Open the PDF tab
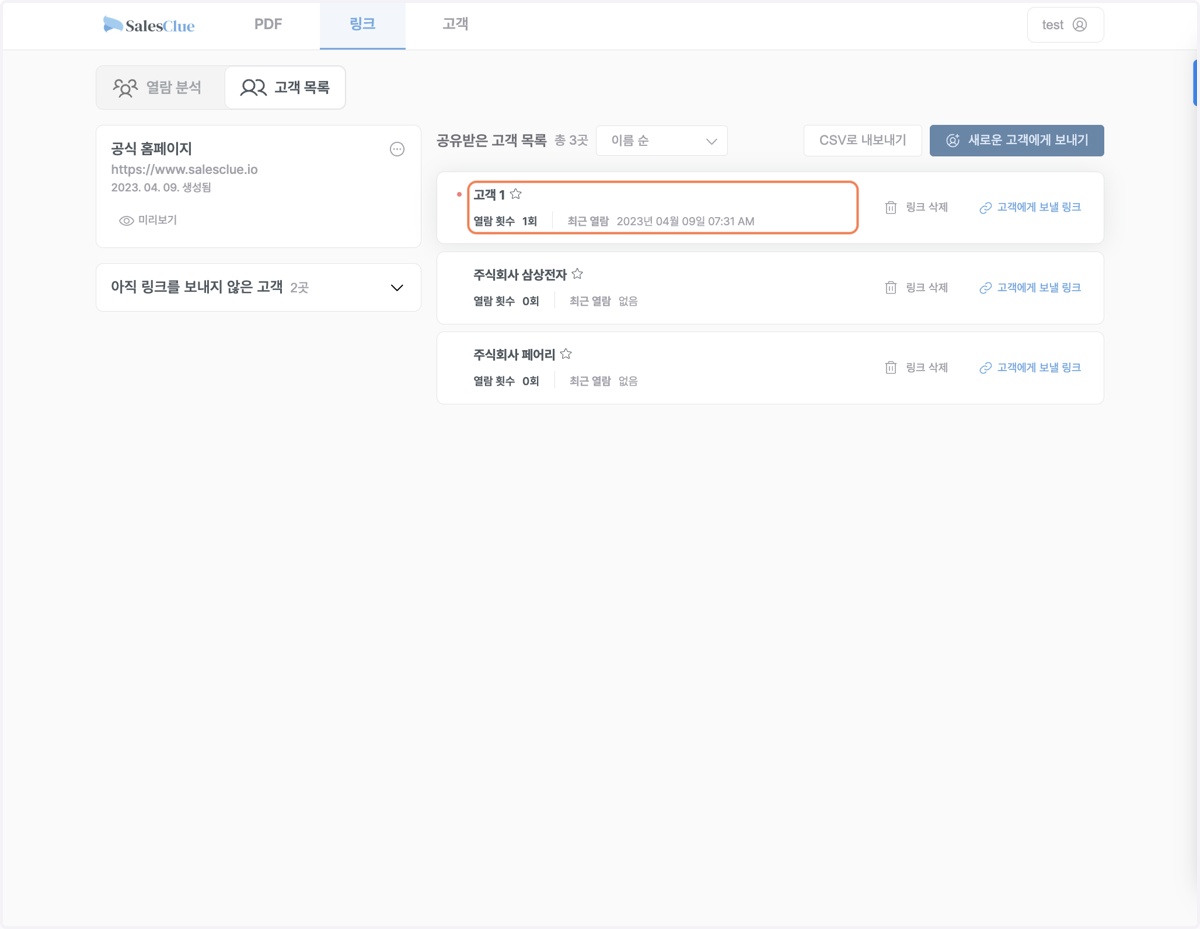Image resolution: width=1200 pixels, height=929 pixels. pos(268,24)
